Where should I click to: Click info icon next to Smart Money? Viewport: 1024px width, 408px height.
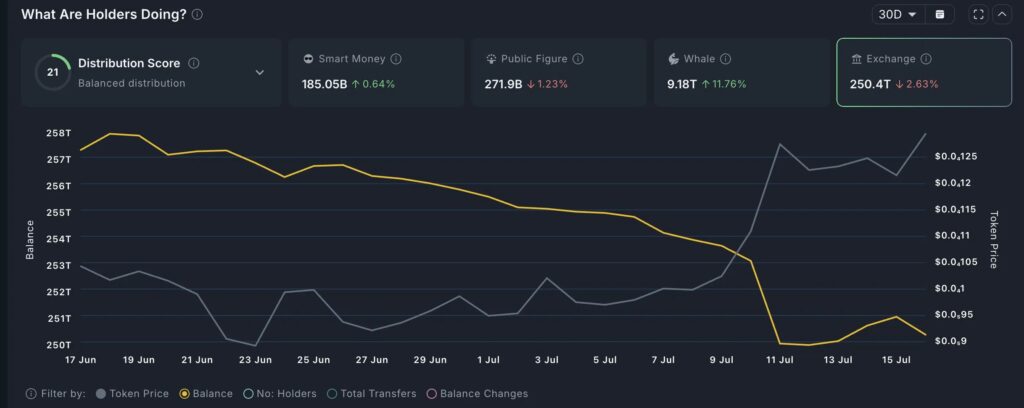click(396, 60)
